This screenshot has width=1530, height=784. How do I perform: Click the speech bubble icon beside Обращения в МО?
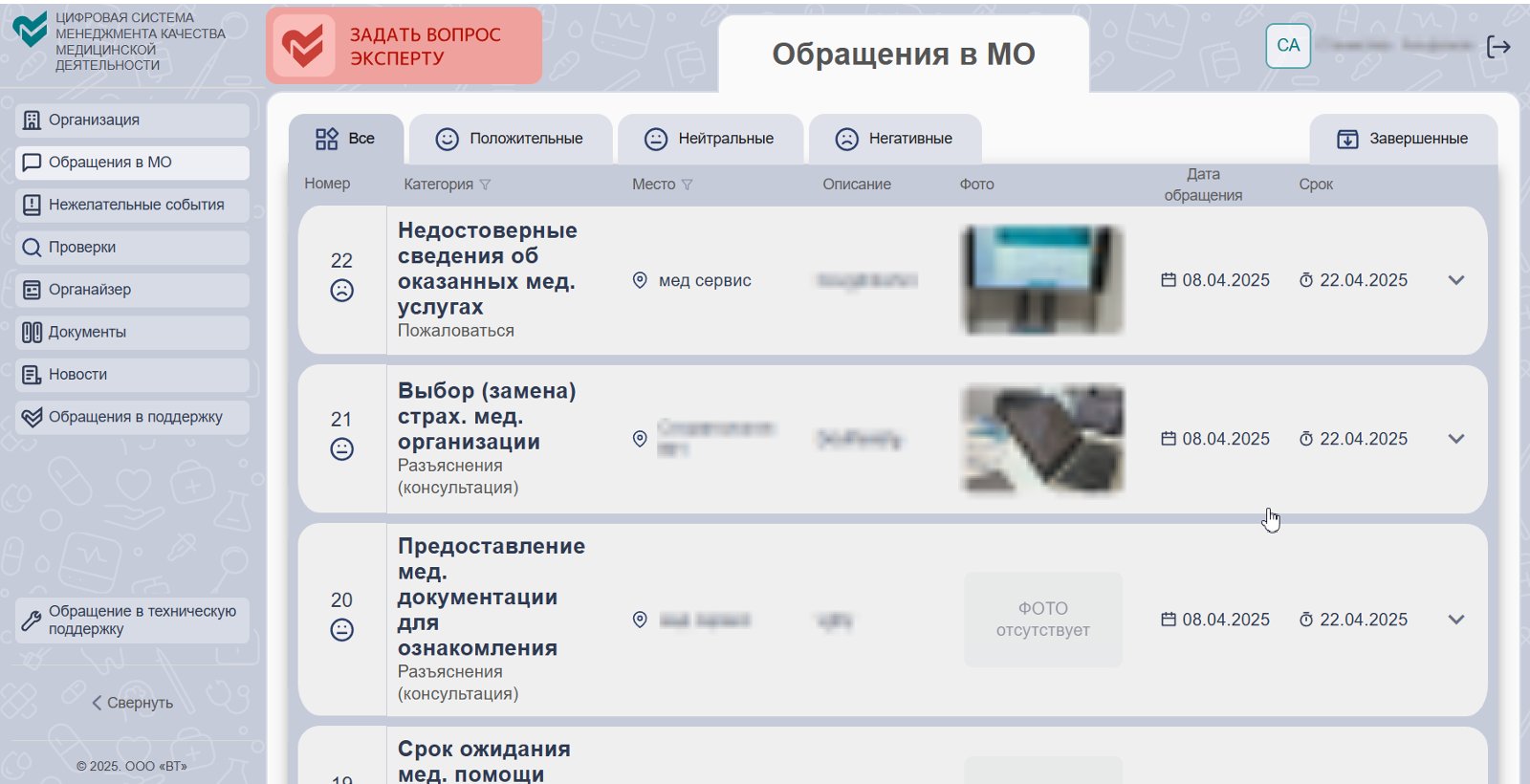coord(32,163)
